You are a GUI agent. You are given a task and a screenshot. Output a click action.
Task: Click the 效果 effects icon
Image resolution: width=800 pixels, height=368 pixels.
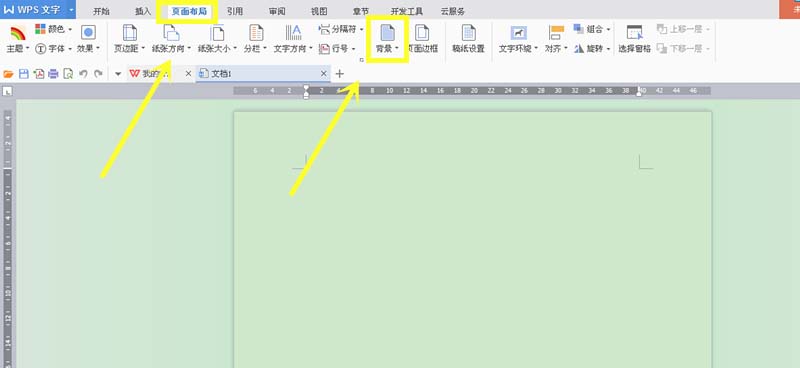point(88,33)
